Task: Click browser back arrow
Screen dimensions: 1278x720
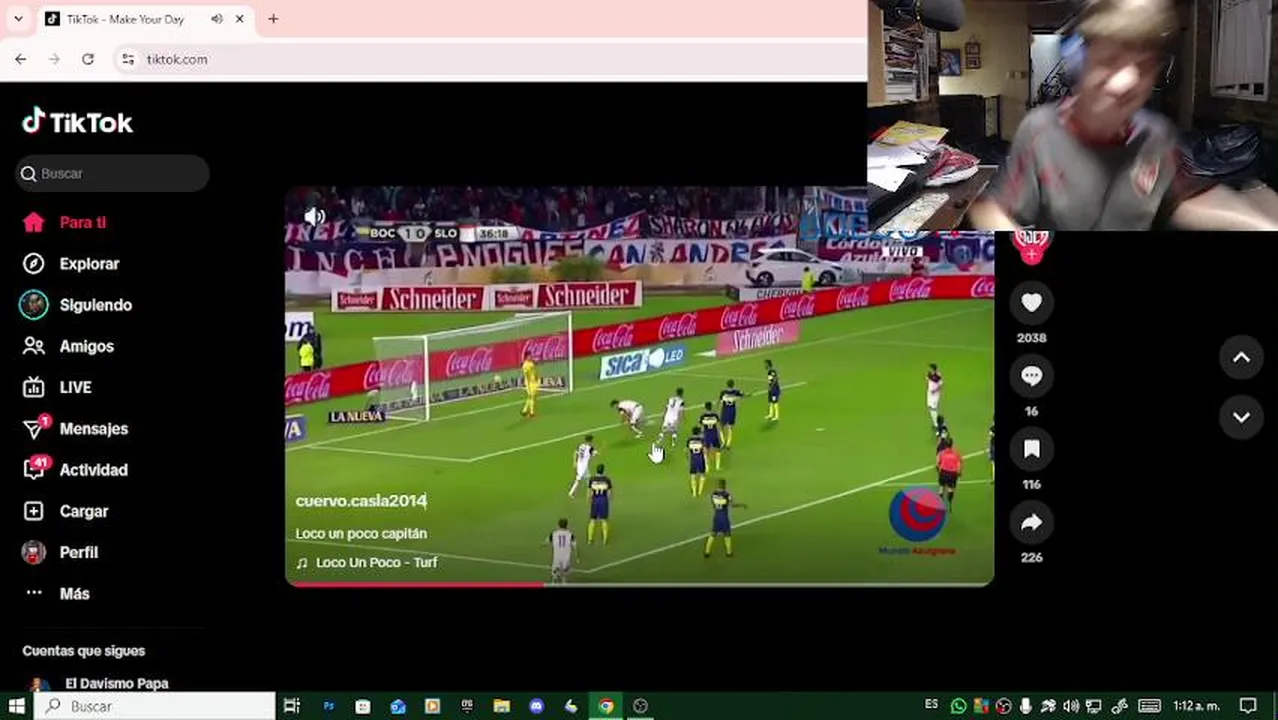Action: click(21, 59)
